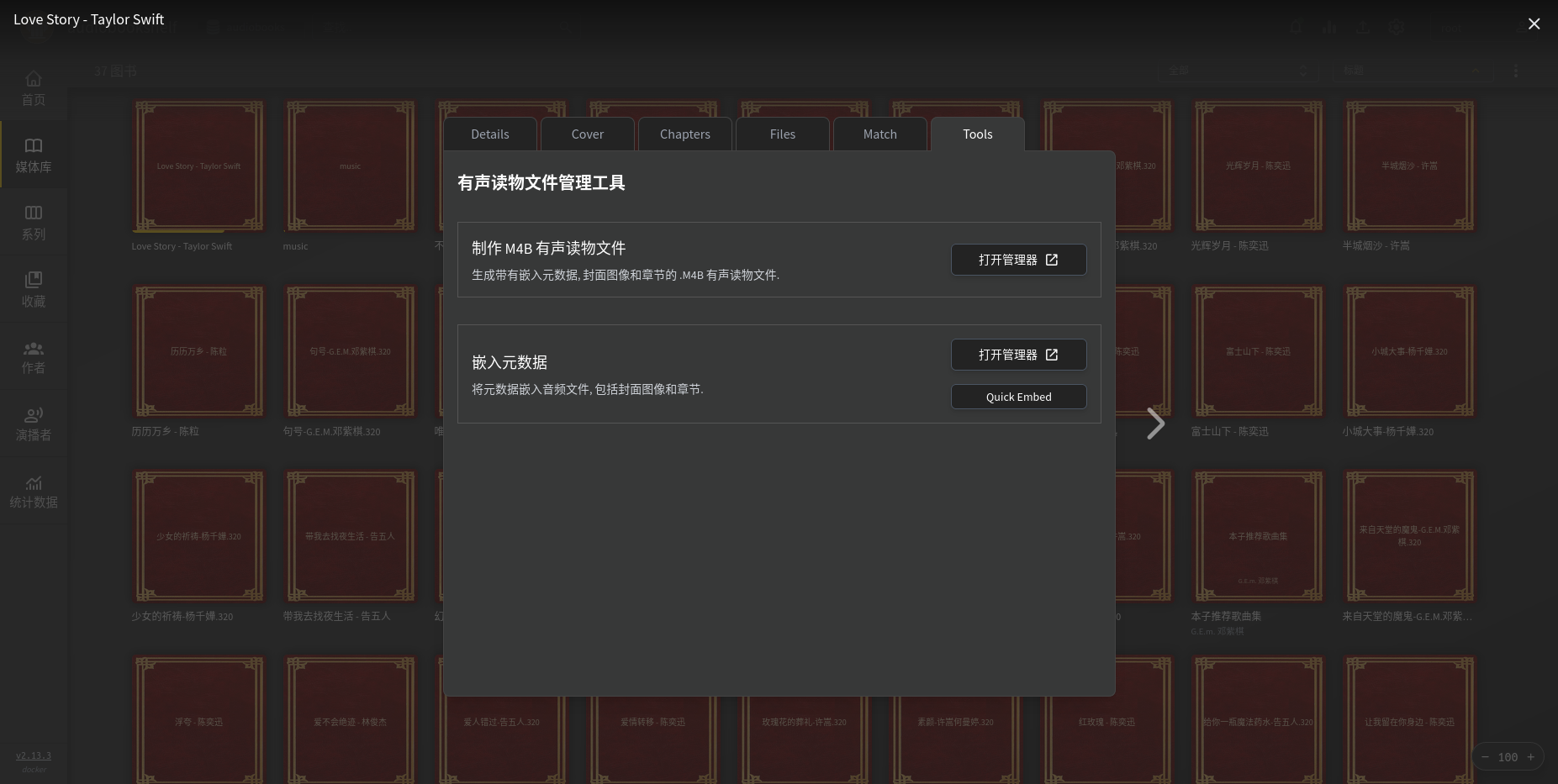Click the 少女的祈祷-杨千嬅.320 cover

click(198, 536)
